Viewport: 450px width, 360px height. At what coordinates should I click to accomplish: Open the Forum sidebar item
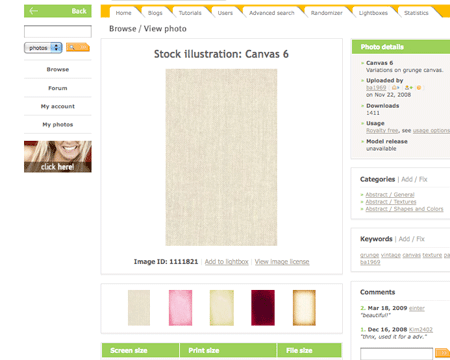coord(58,88)
